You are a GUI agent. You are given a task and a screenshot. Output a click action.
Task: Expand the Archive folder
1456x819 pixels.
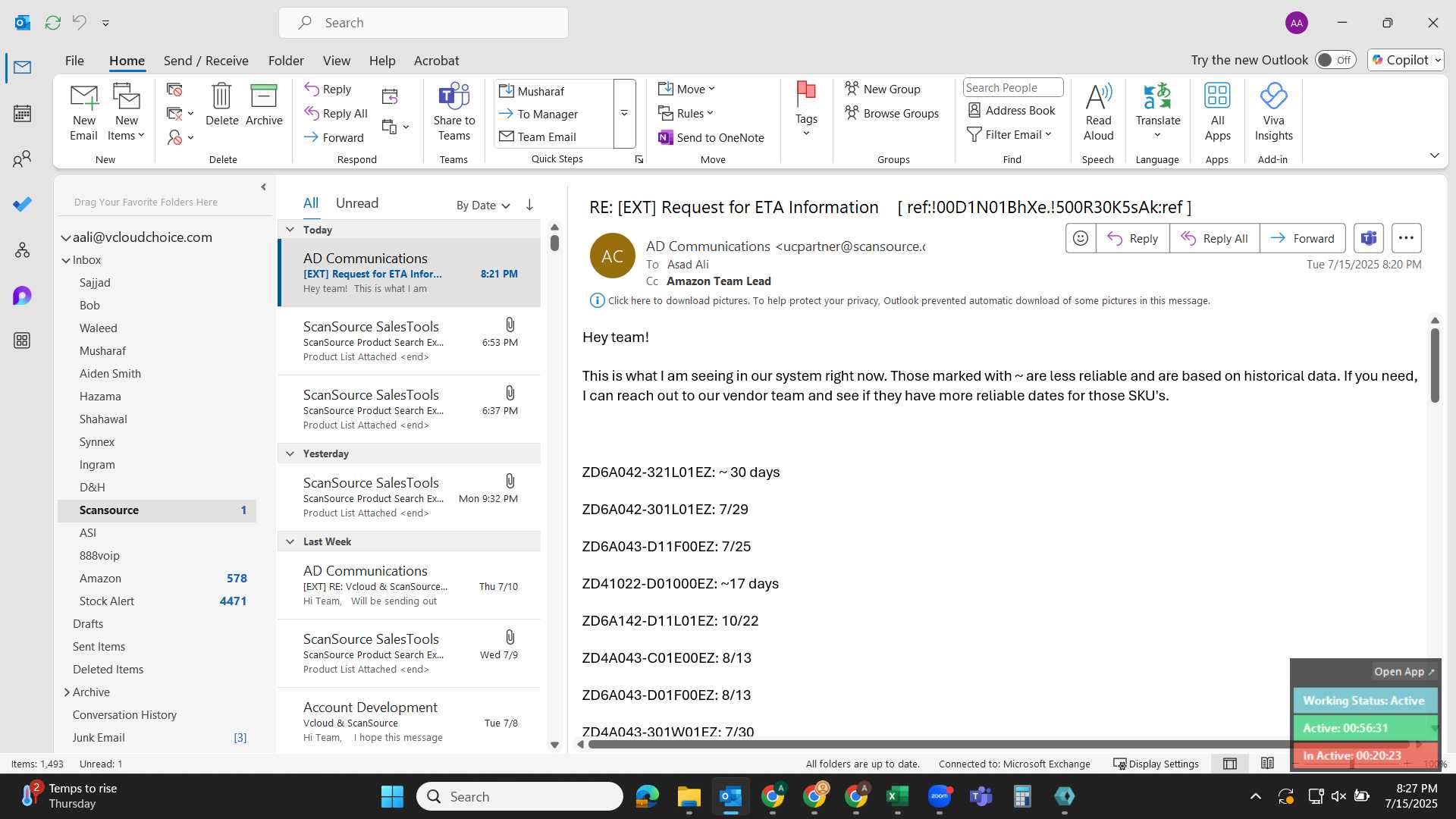[x=67, y=692]
